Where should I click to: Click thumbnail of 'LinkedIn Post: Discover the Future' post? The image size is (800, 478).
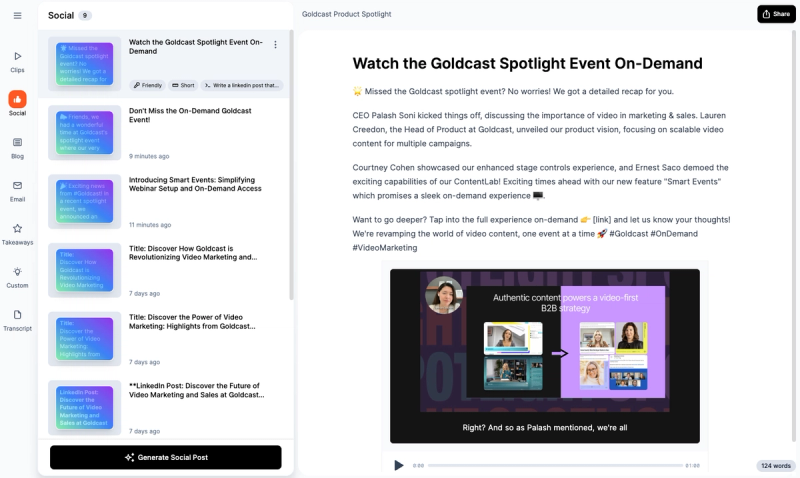(x=85, y=407)
